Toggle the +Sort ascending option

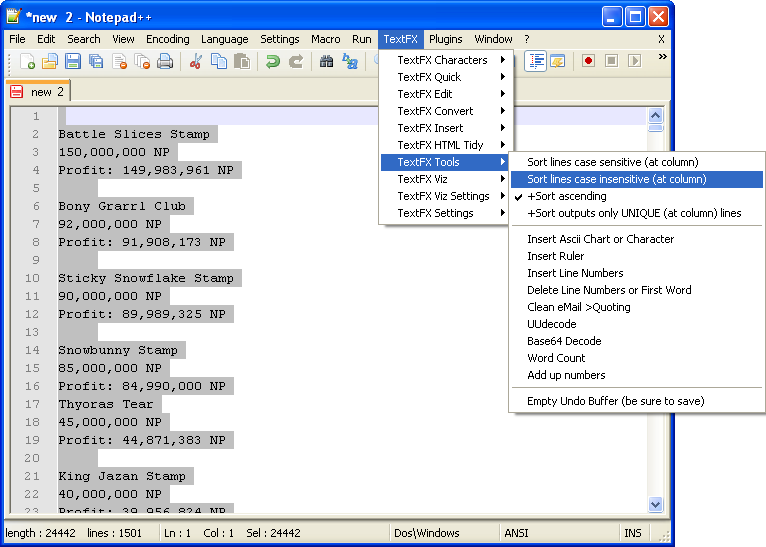(637, 196)
